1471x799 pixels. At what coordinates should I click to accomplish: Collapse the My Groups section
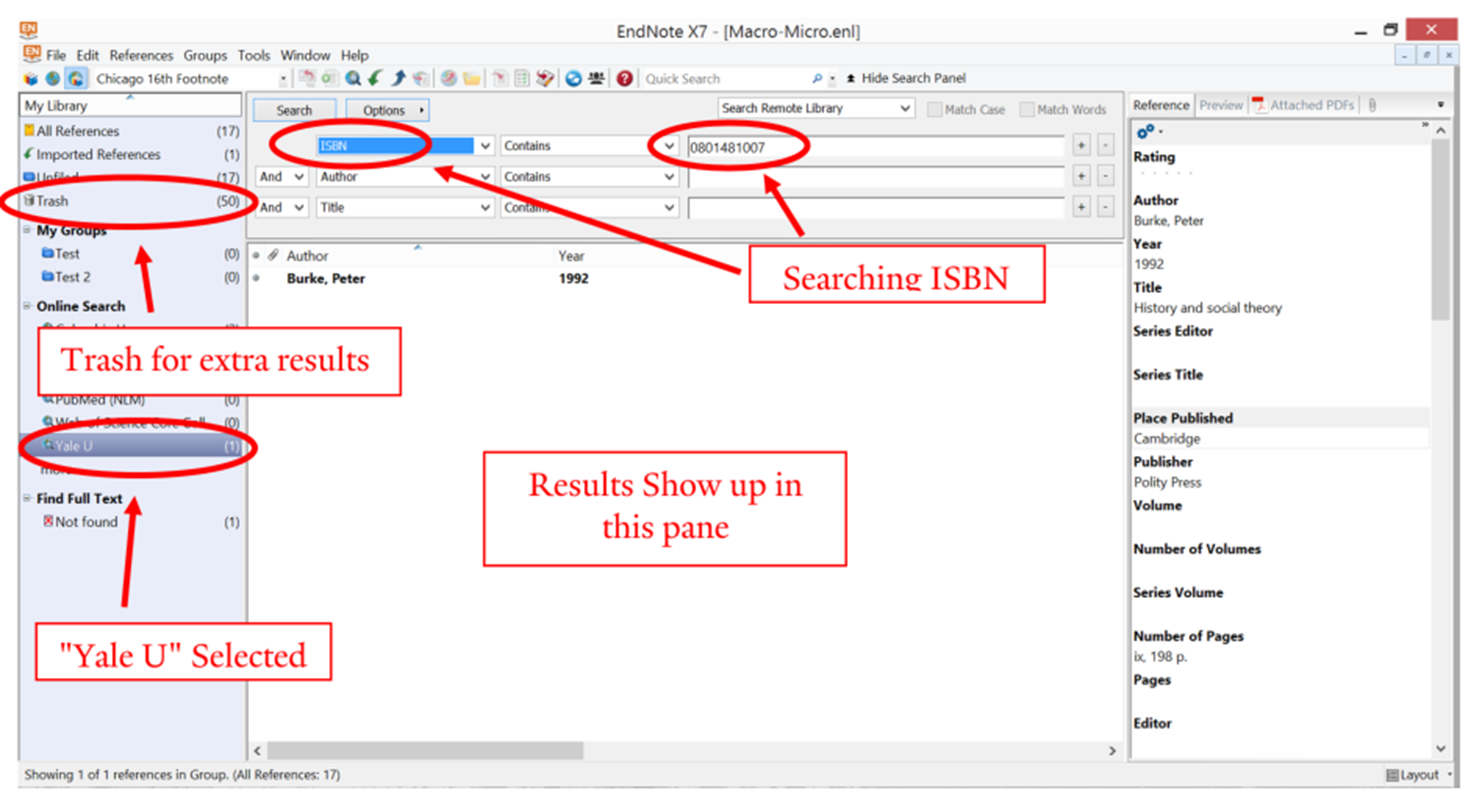(x=27, y=230)
